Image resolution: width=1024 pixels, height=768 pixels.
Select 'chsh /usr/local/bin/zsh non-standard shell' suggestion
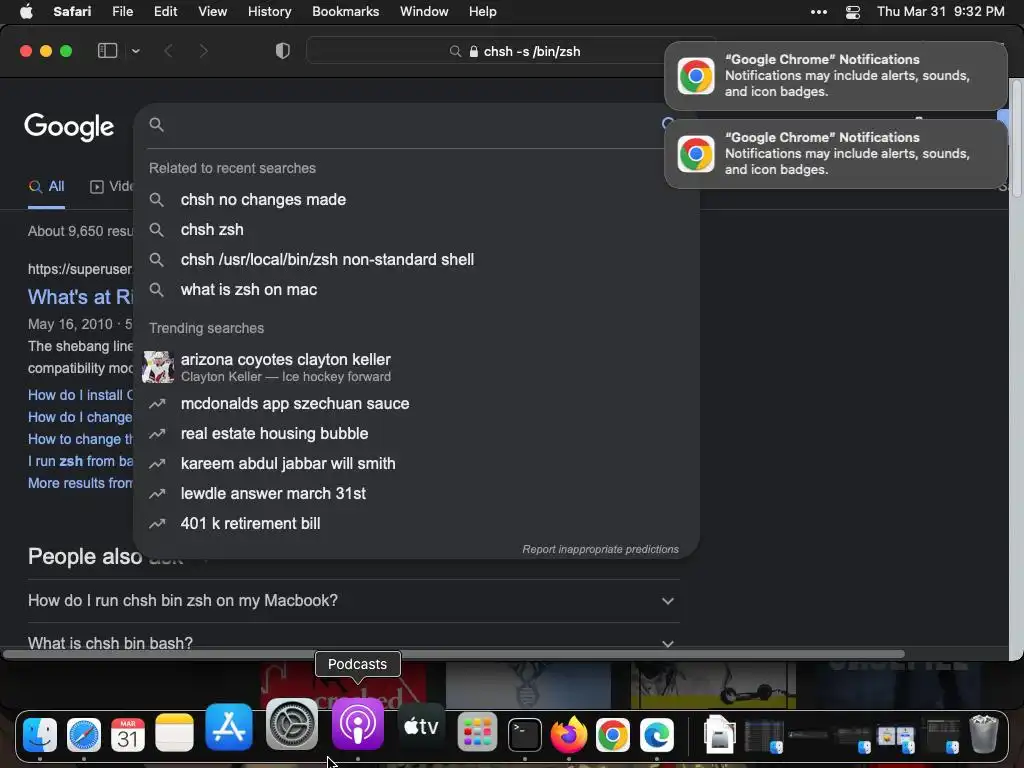pos(415,260)
